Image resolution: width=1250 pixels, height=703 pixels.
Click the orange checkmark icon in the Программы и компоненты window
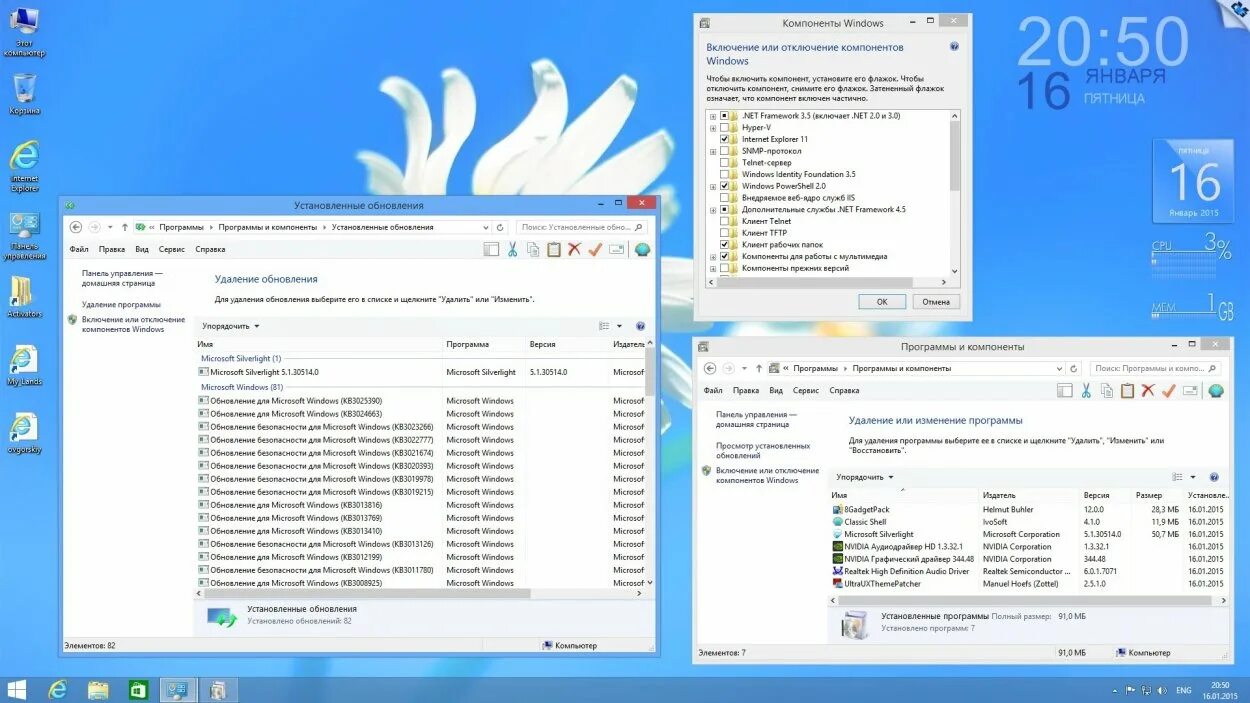click(x=1169, y=391)
